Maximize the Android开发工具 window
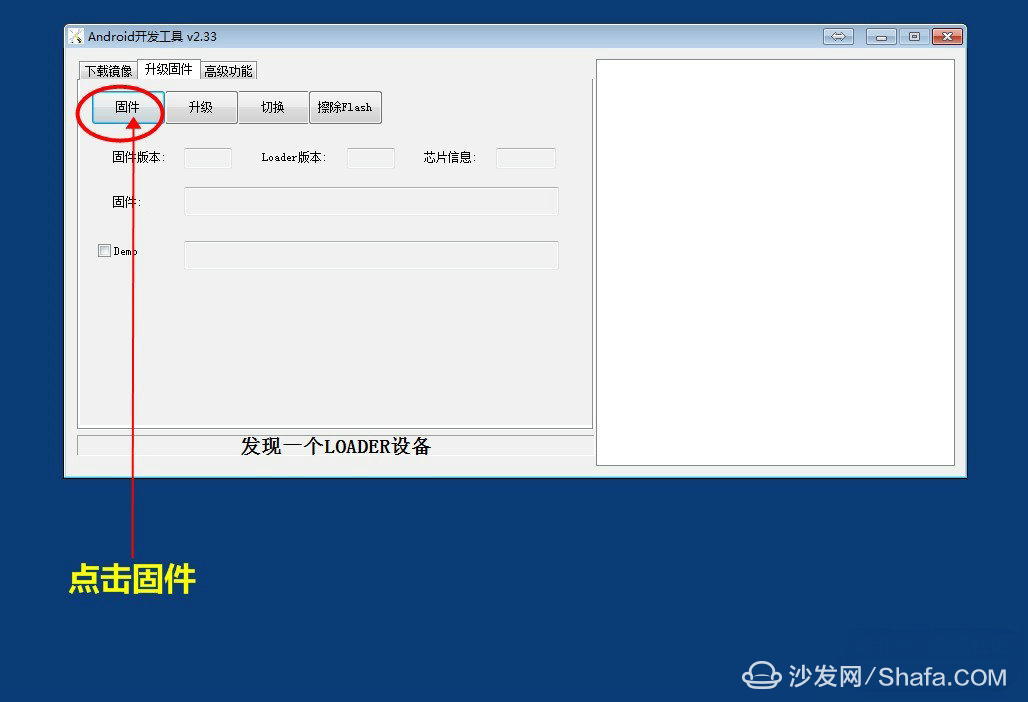Image resolution: width=1028 pixels, height=702 pixels. pyautogui.click(x=914, y=37)
